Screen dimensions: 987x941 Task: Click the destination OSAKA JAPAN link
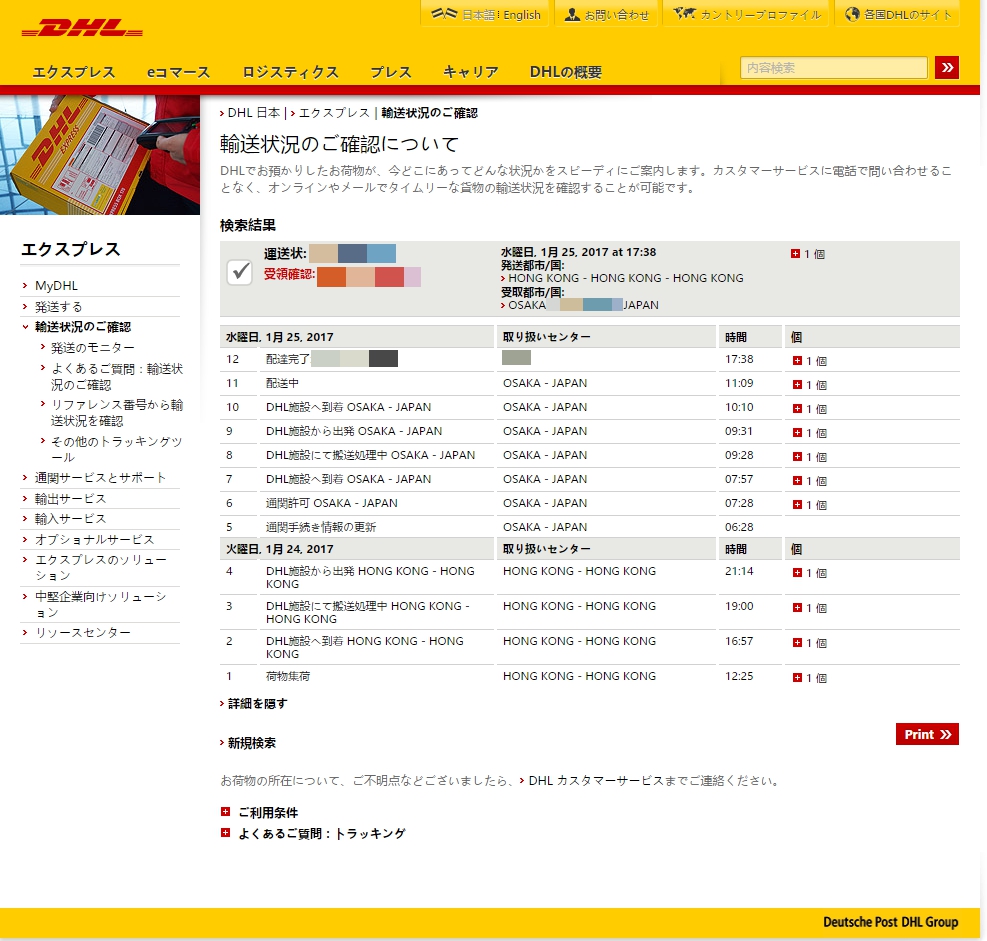point(583,305)
